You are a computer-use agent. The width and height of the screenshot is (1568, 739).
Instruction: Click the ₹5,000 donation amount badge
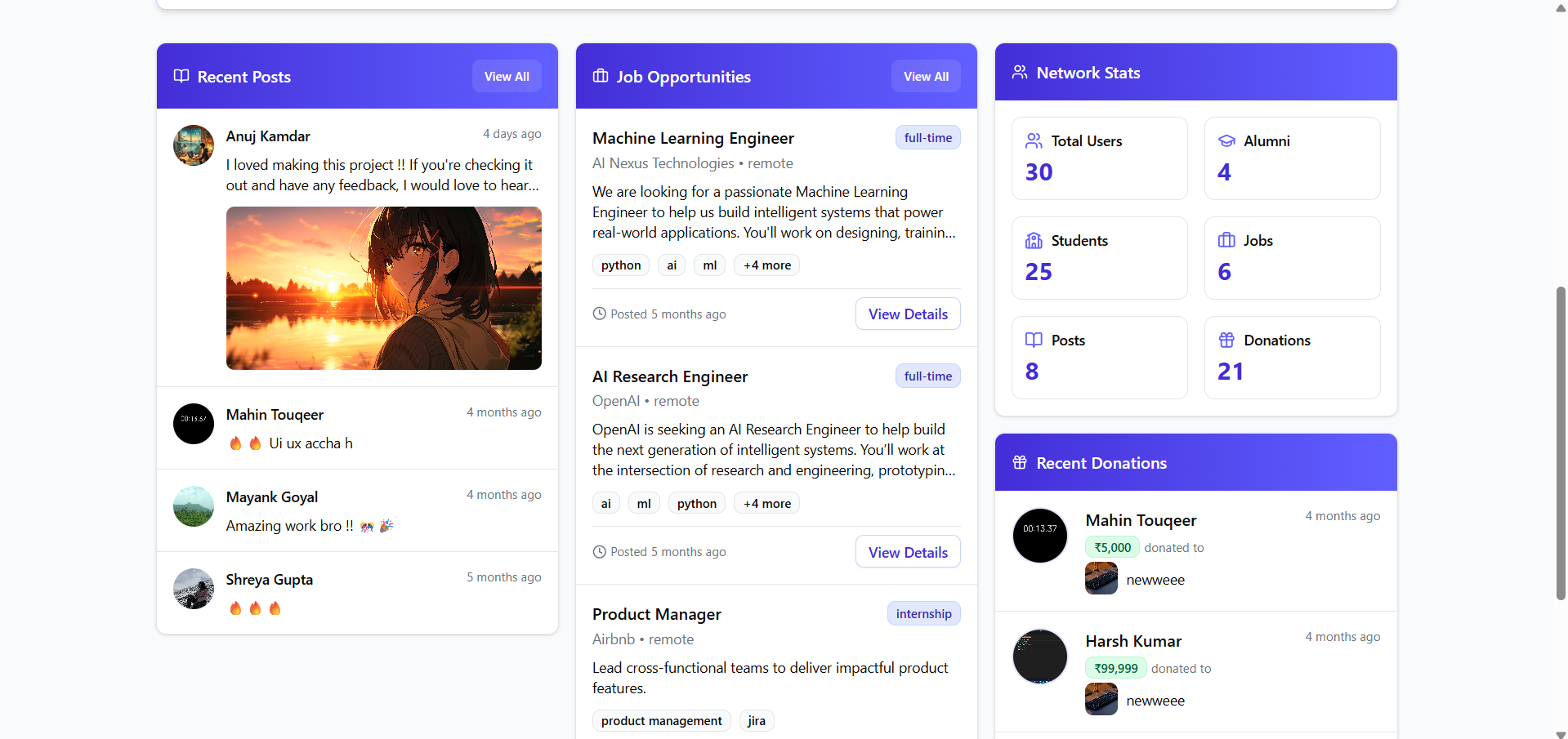point(1112,548)
